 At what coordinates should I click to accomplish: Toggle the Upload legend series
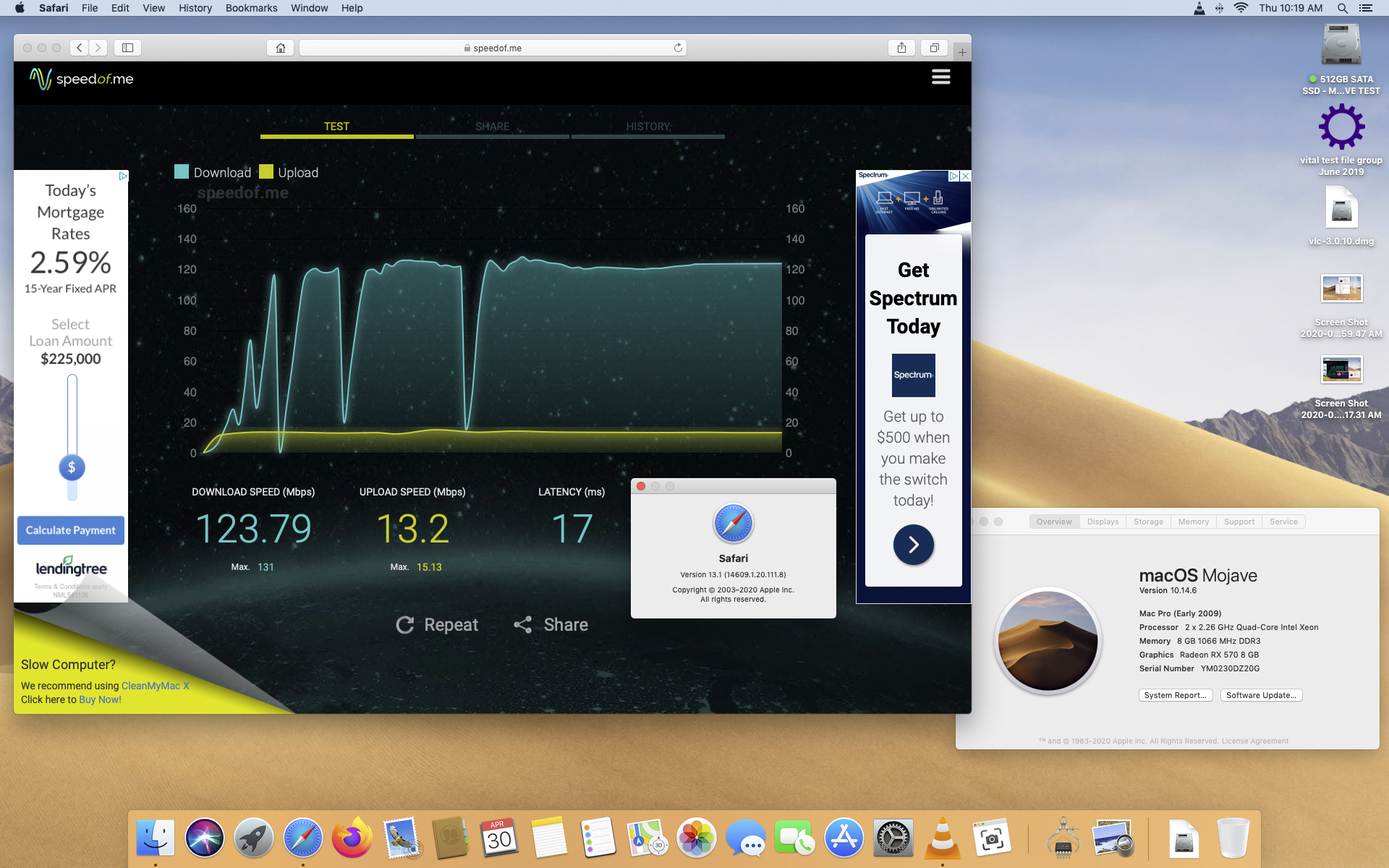(289, 172)
